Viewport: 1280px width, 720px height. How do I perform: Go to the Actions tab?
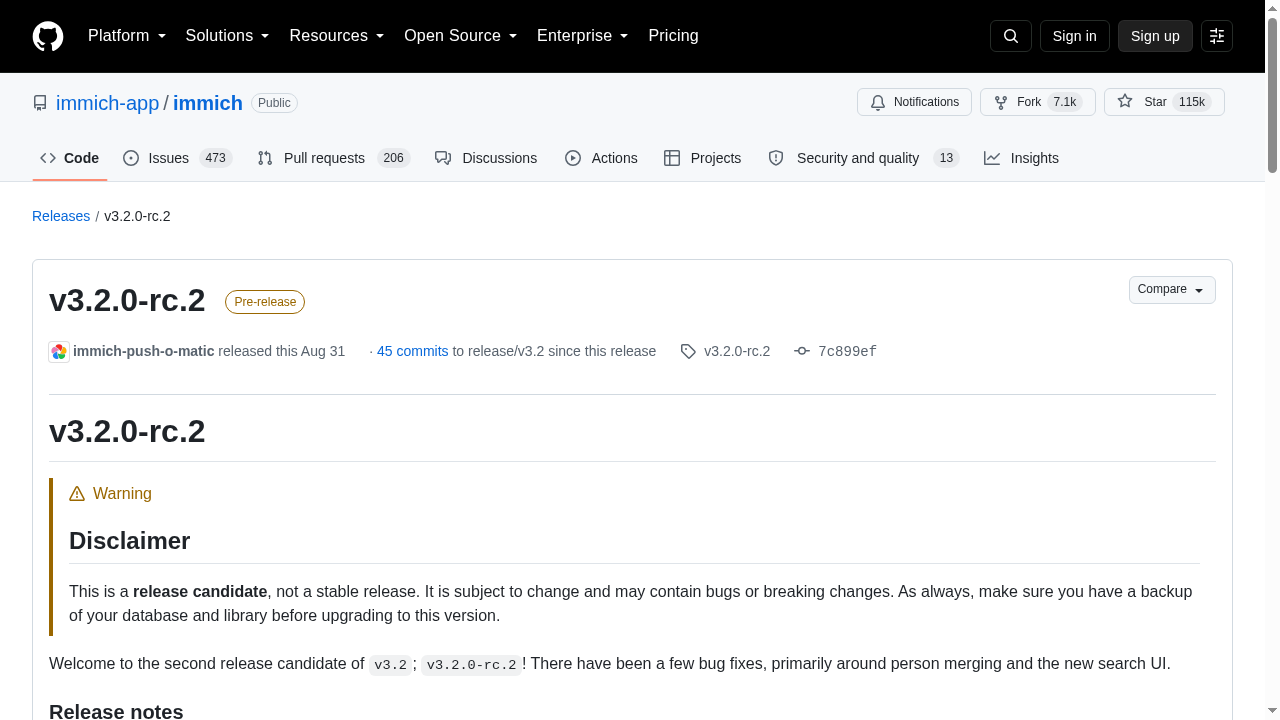tap(601, 158)
